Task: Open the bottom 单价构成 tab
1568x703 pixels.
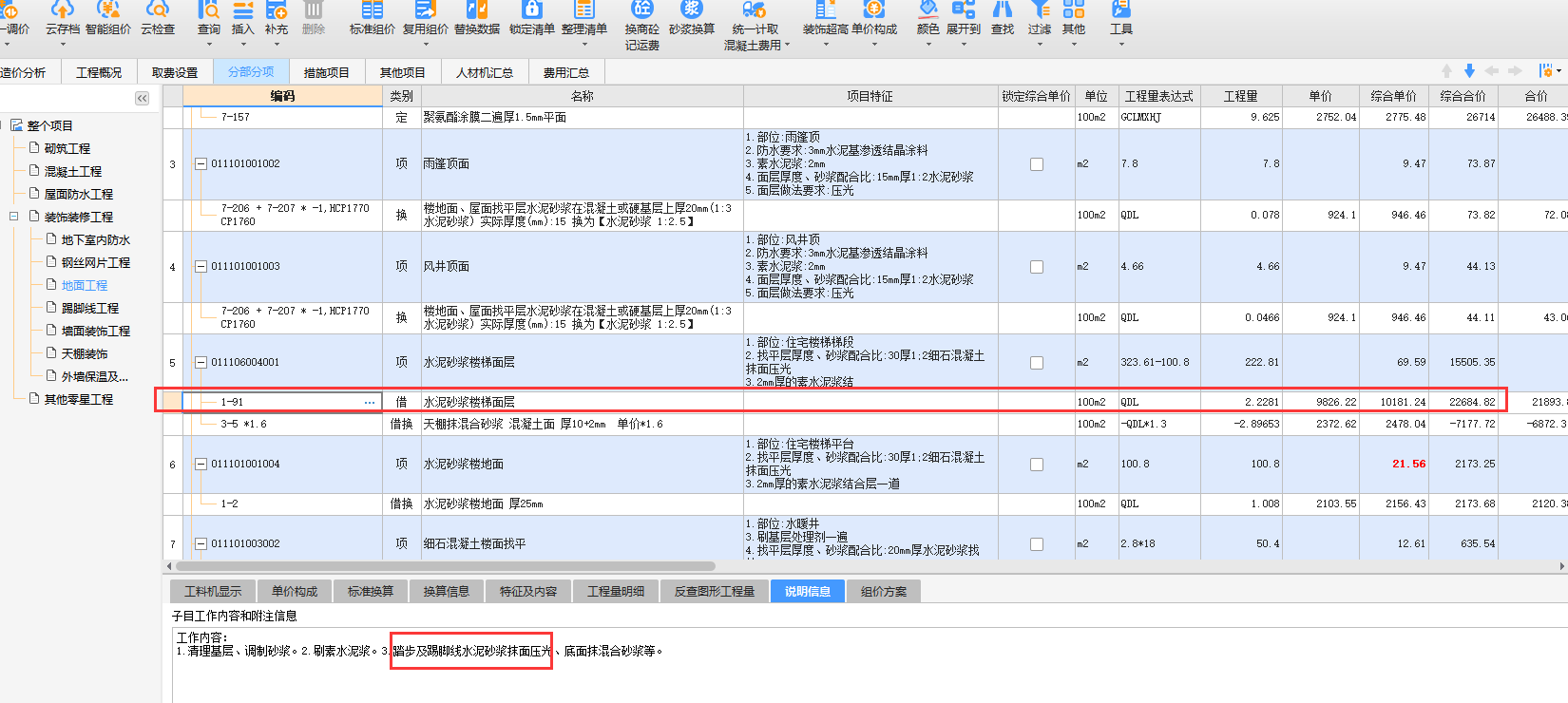Action: [x=295, y=592]
